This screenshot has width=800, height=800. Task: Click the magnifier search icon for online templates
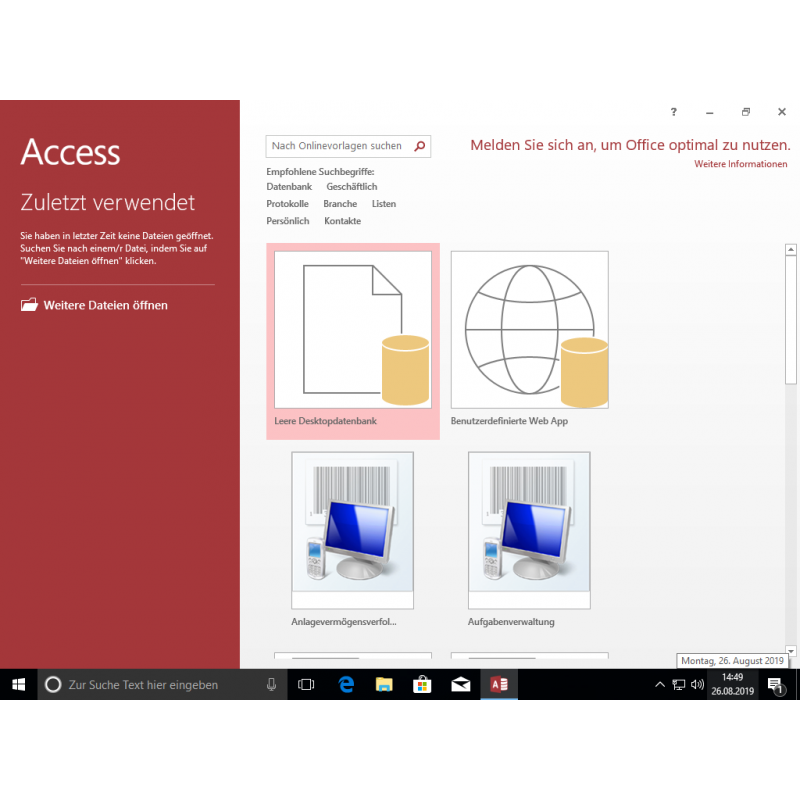pyautogui.click(x=420, y=146)
